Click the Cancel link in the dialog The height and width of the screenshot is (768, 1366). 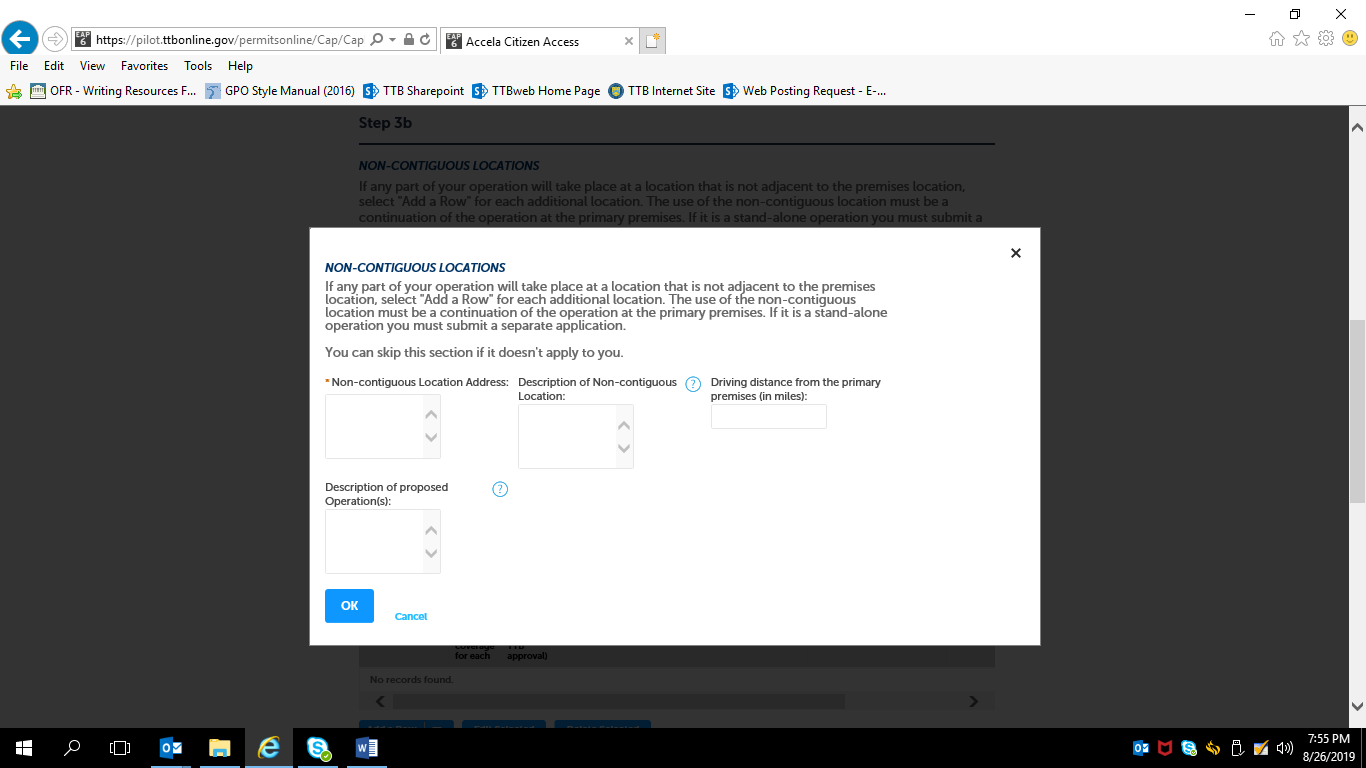(411, 617)
